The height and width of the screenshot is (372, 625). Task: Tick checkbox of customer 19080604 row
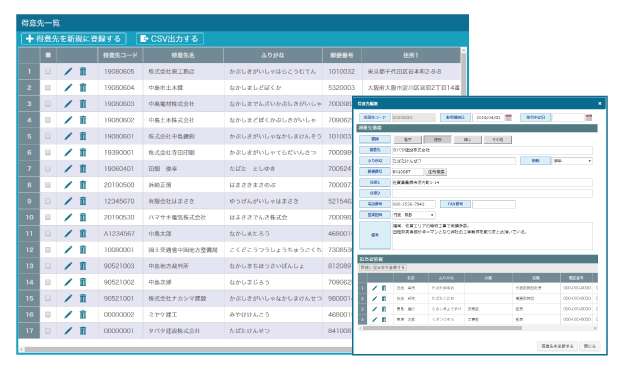pyautogui.click(x=48, y=88)
